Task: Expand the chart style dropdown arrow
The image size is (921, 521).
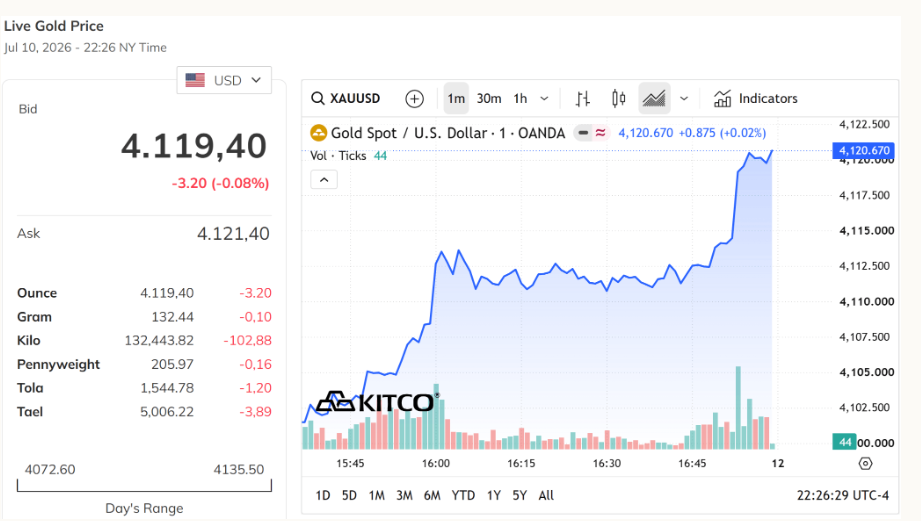Action: (x=684, y=99)
